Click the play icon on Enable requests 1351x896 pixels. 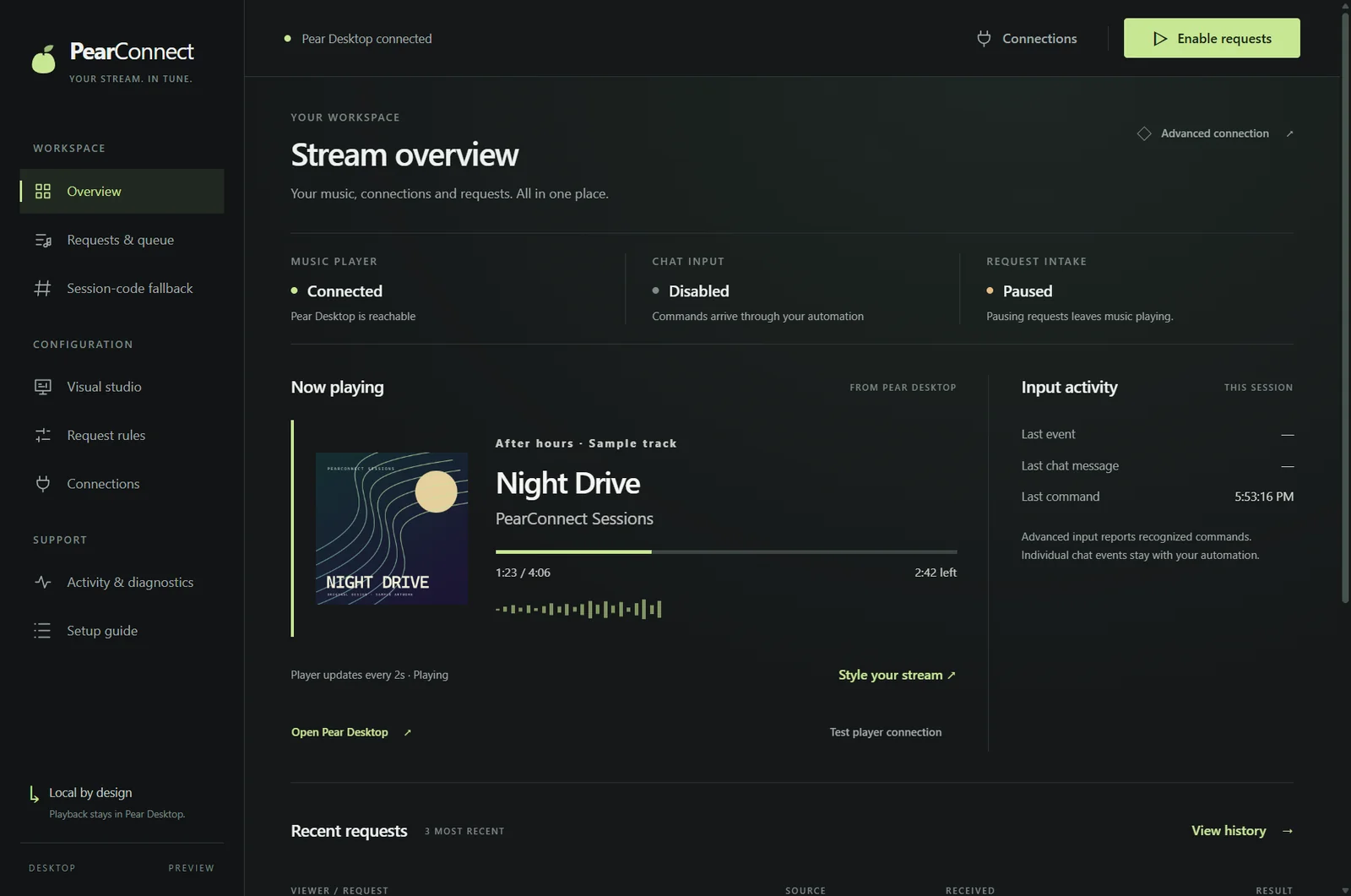(1160, 39)
